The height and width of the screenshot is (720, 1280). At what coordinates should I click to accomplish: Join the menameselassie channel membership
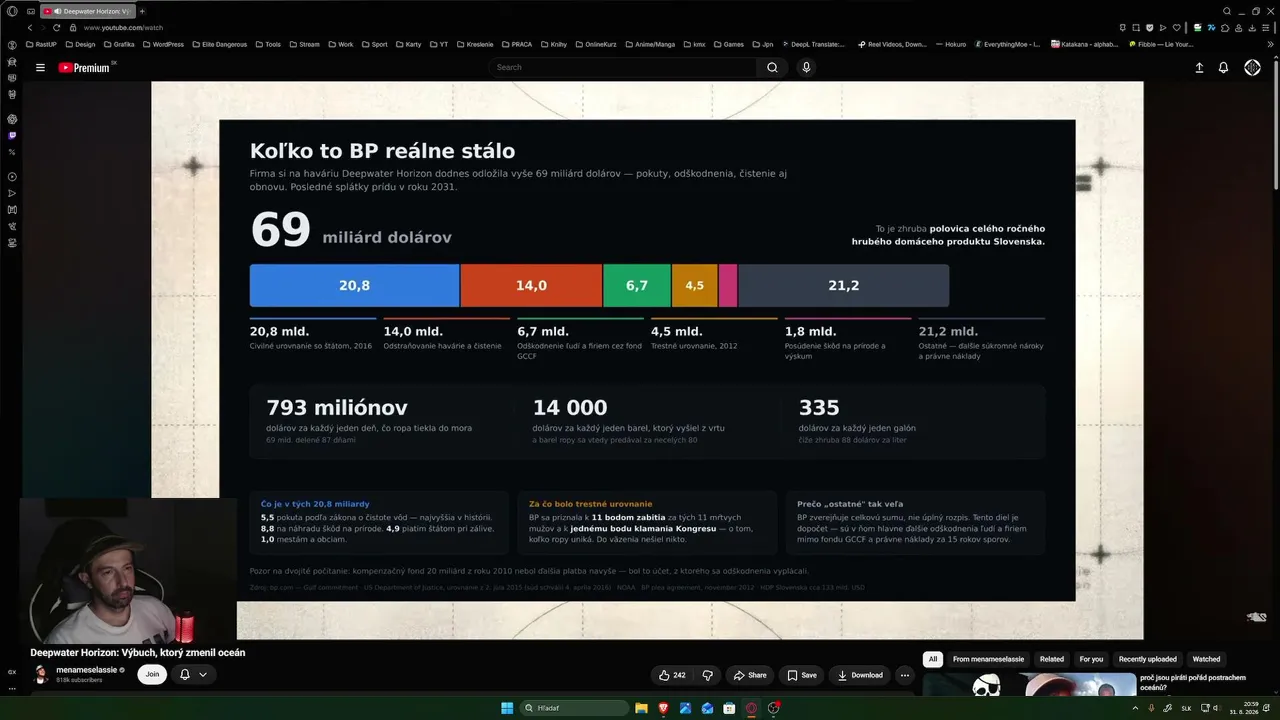coord(152,675)
